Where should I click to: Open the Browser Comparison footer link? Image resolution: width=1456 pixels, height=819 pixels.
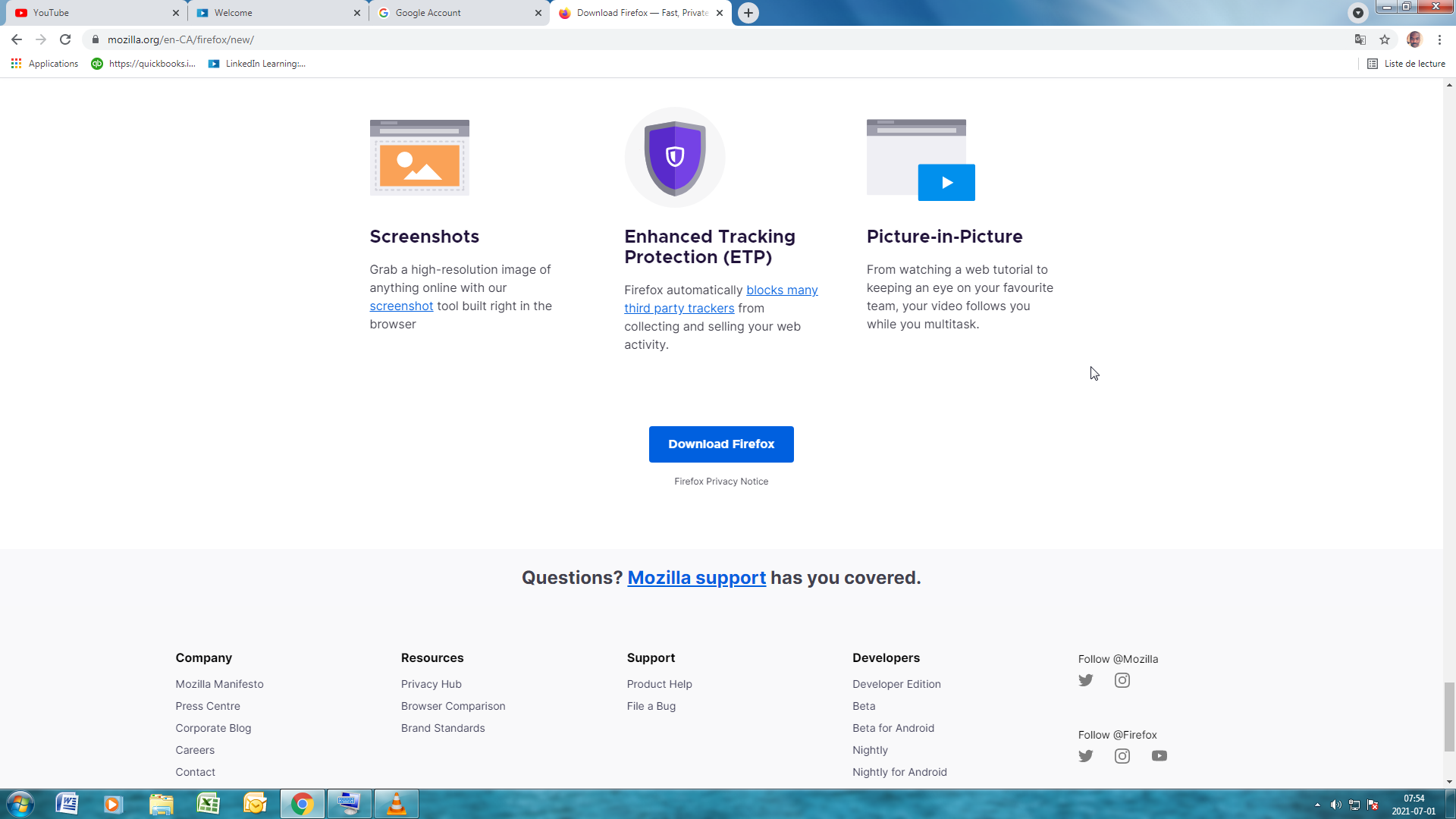453,706
